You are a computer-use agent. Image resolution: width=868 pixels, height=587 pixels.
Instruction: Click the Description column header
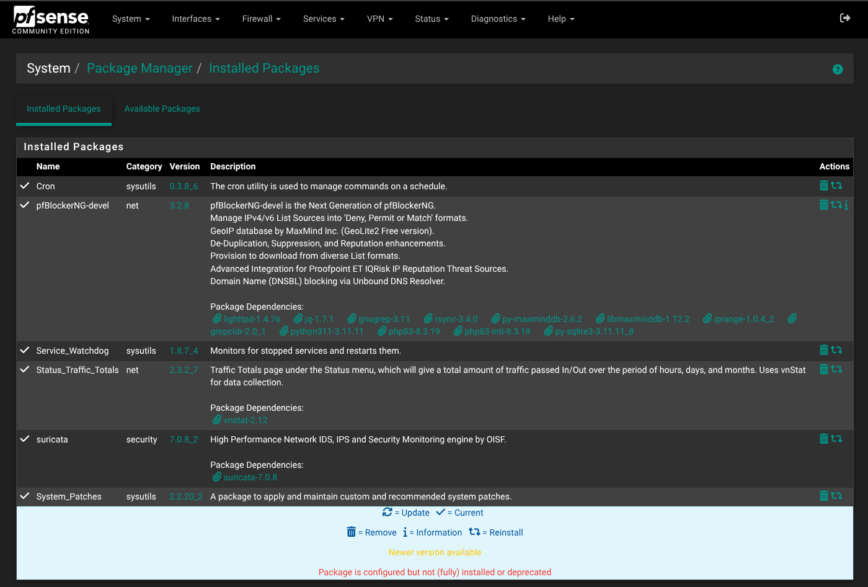point(232,166)
